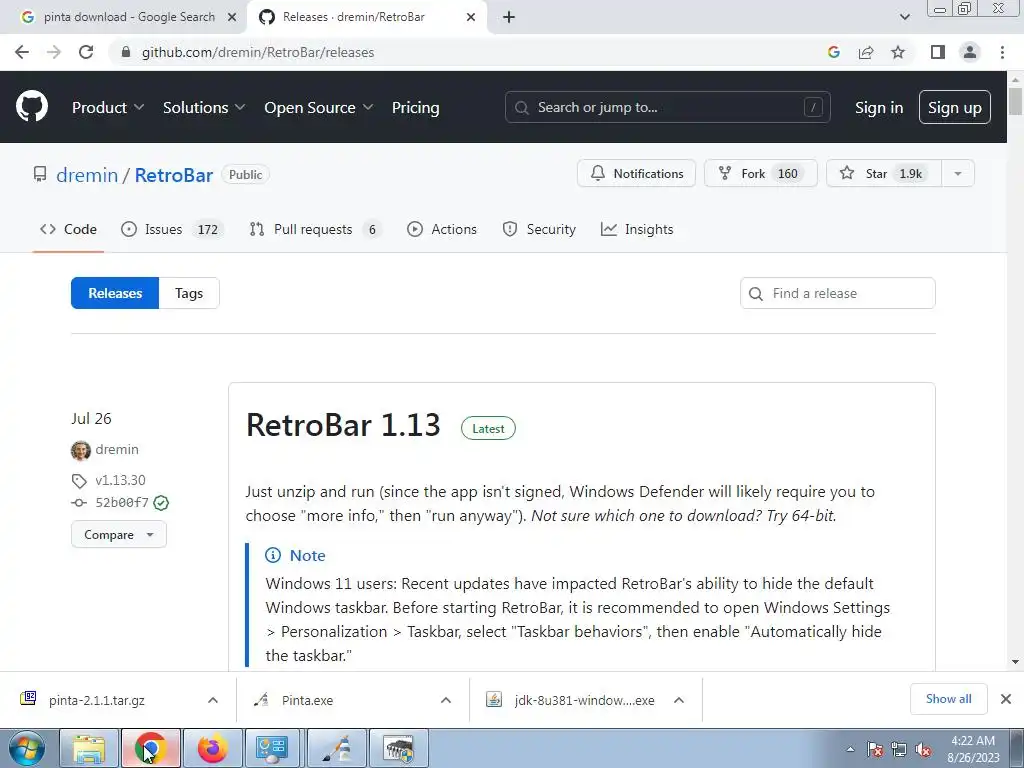Click the page vertical scrollbar thumb
The width and height of the screenshot is (1024, 768).
pos(1015,102)
